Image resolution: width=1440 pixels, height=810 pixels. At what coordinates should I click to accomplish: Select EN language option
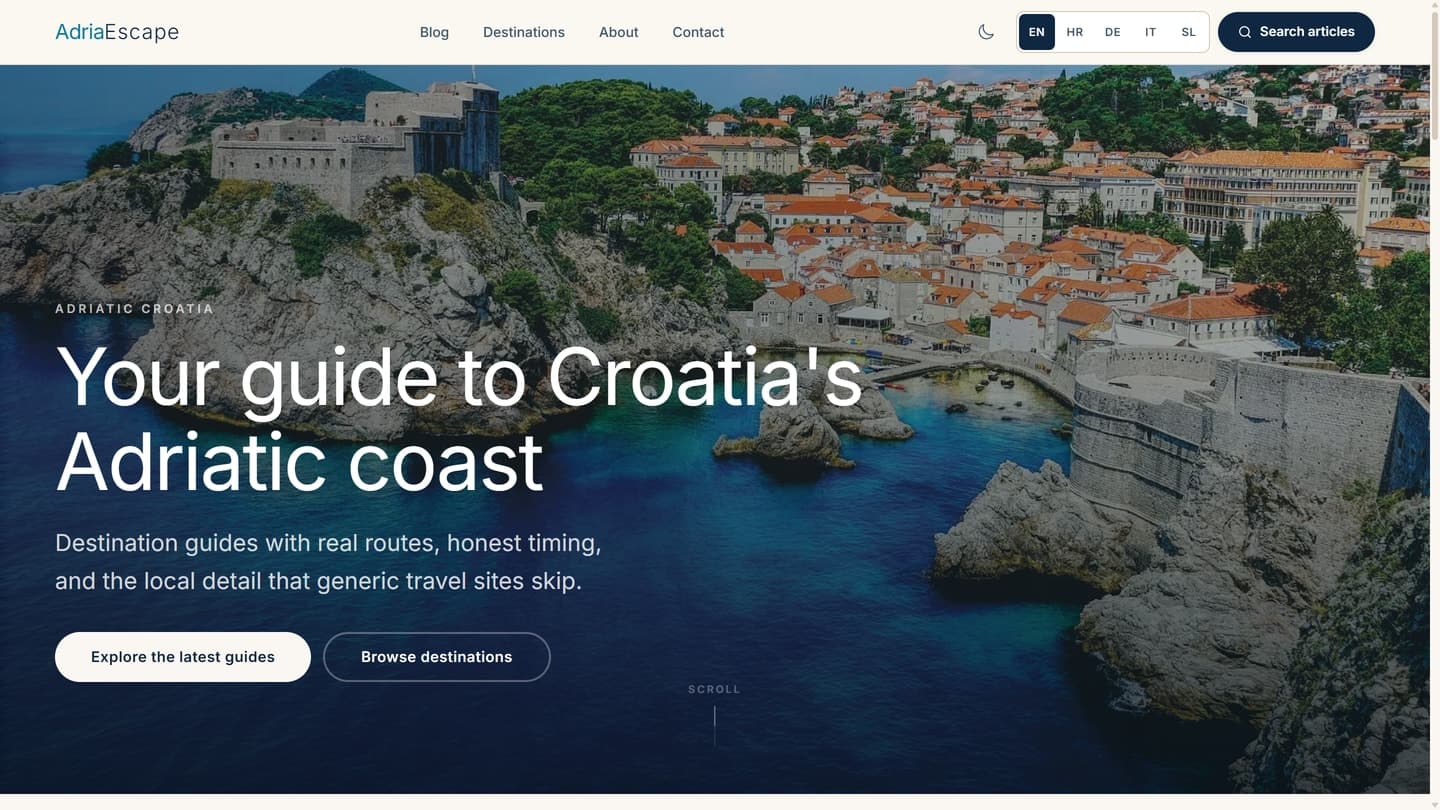coord(1037,32)
